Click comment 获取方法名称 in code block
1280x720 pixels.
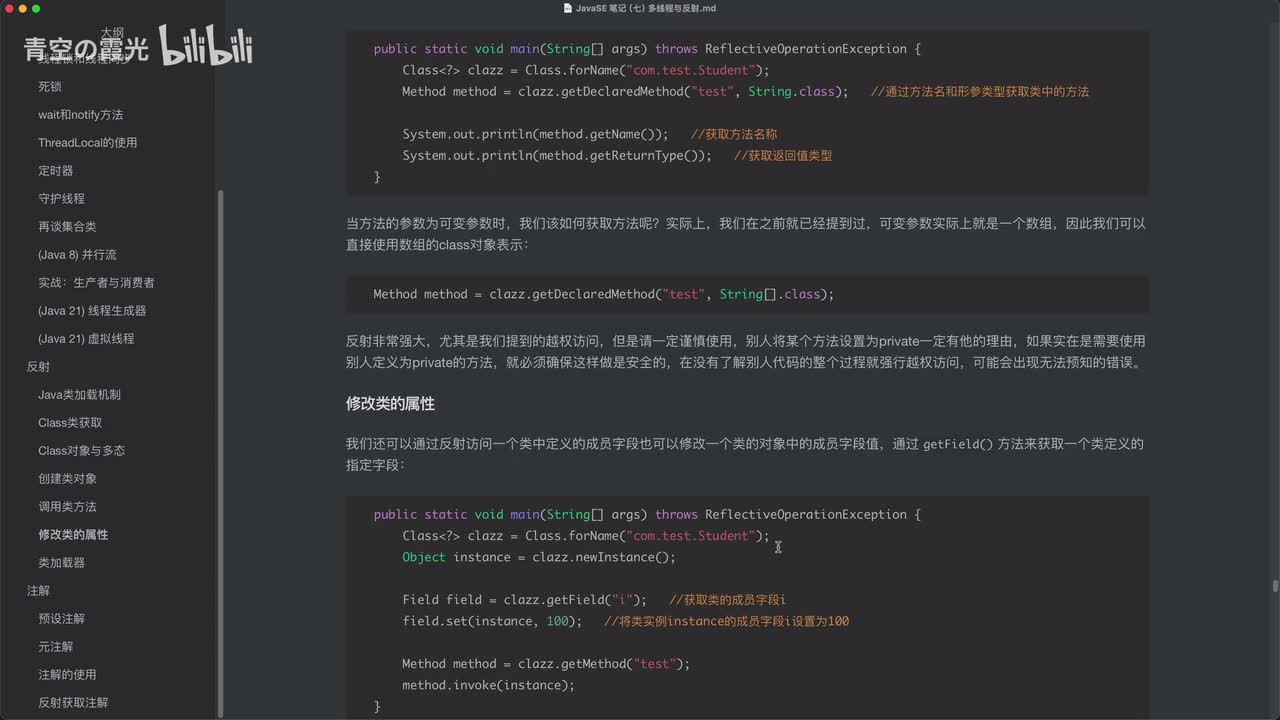(734, 134)
